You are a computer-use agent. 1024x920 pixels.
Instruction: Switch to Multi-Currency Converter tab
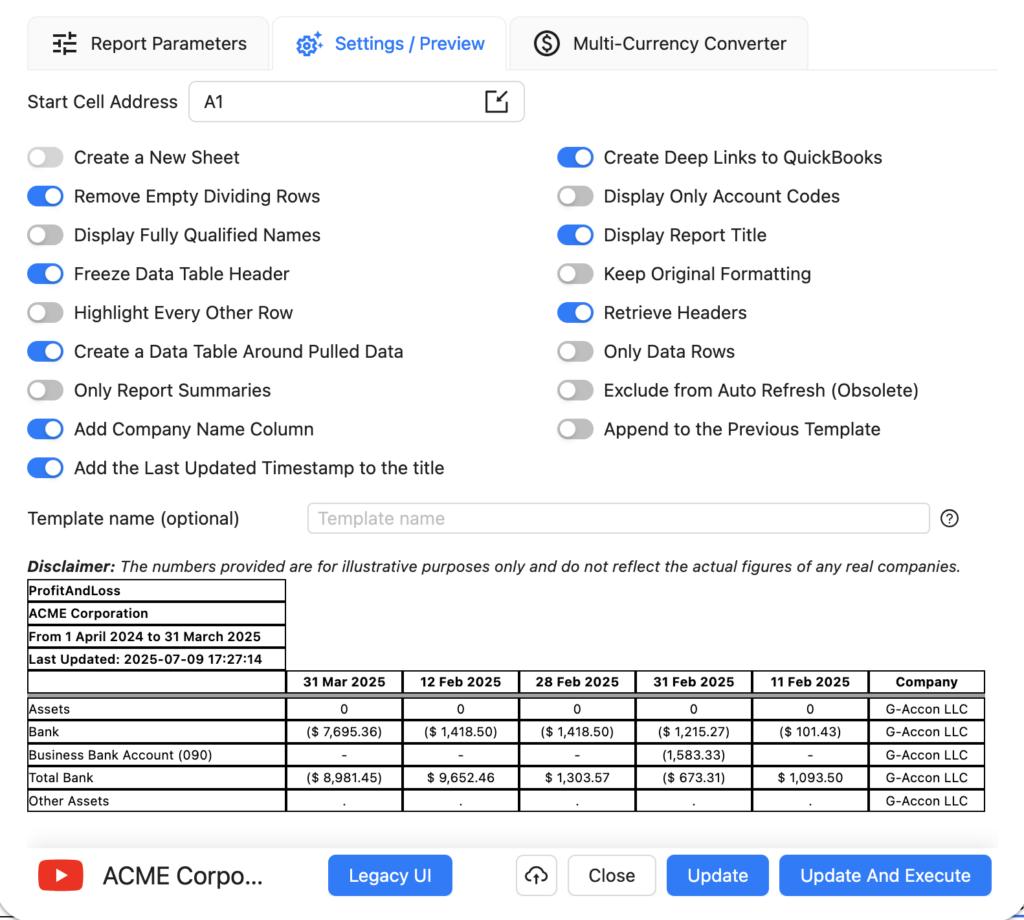[659, 44]
